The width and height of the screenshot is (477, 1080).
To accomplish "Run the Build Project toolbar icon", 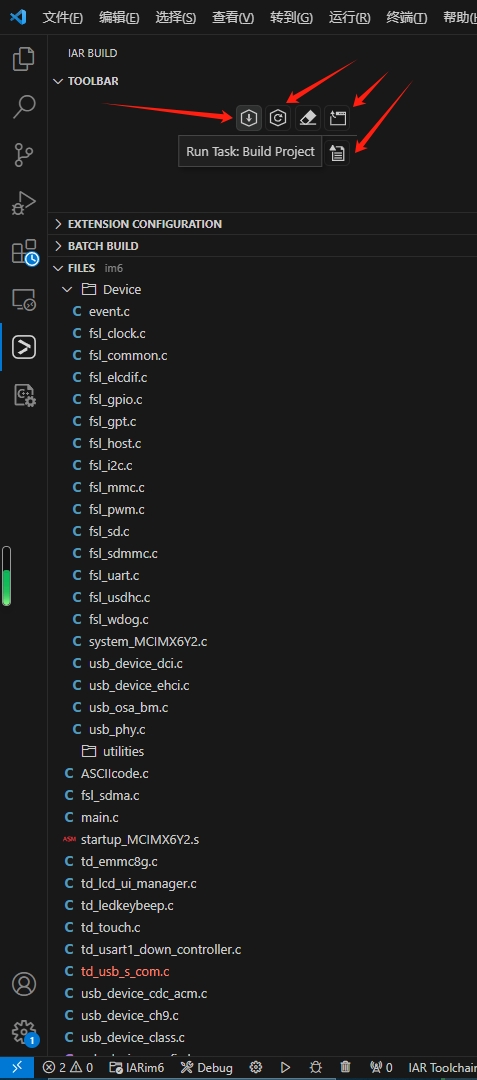I will [248, 118].
